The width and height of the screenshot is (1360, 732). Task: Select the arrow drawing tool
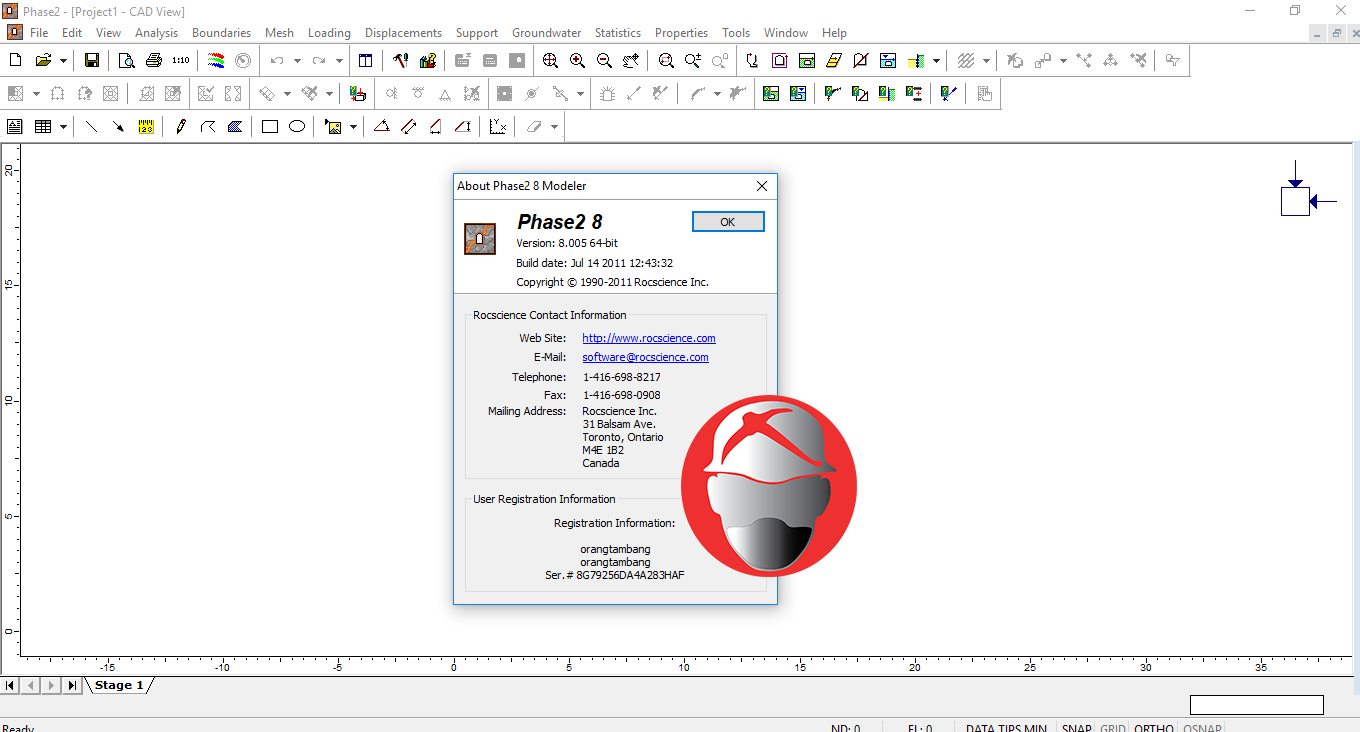(x=119, y=127)
